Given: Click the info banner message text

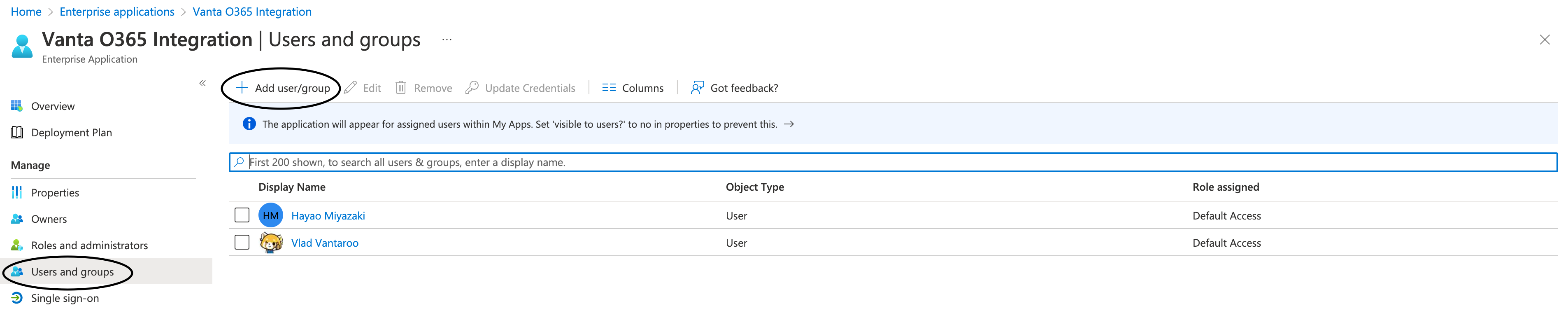Looking at the screenshot, I should (520, 124).
